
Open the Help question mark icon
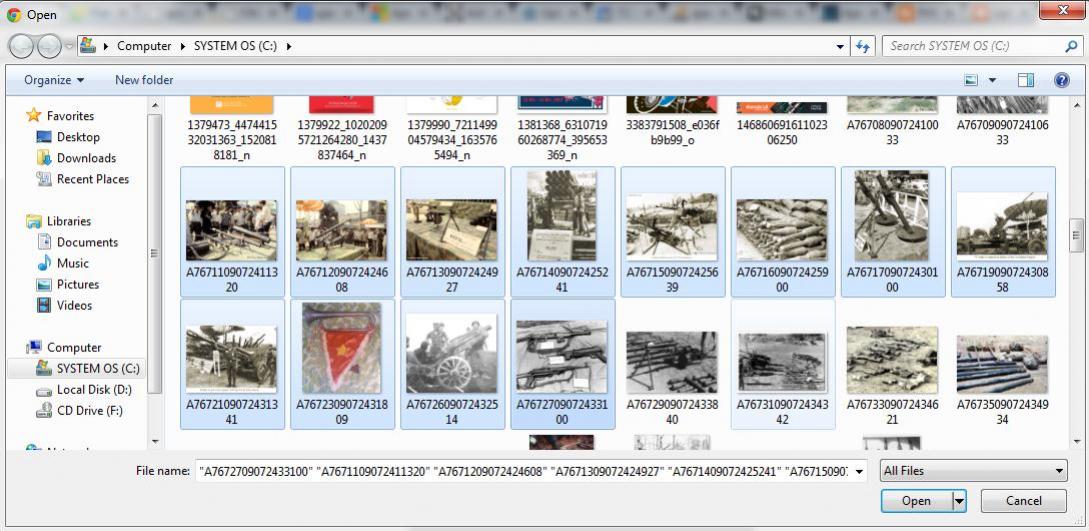(1061, 81)
